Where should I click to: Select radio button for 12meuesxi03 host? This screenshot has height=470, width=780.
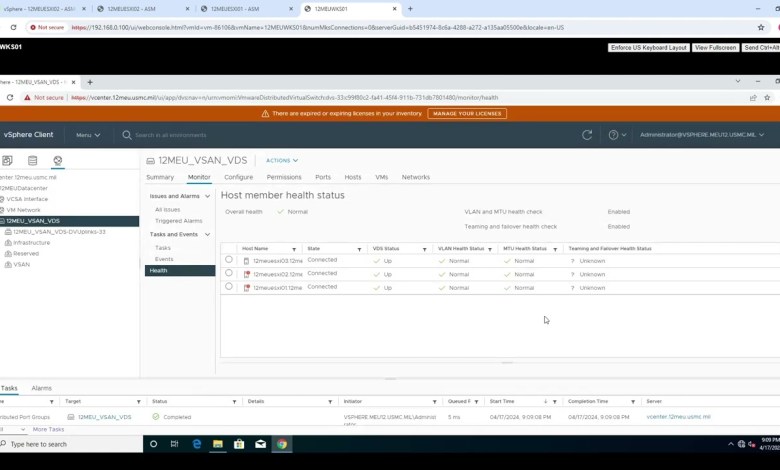click(229, 260)
